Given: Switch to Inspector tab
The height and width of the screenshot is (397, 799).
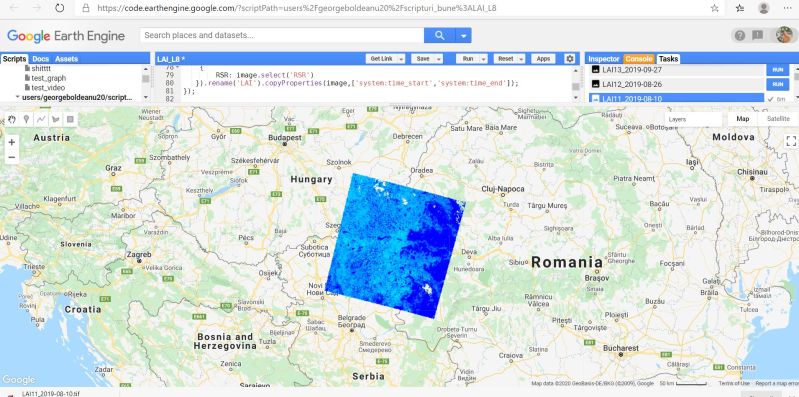Looking at the screenshot, I should coord(604,59).
